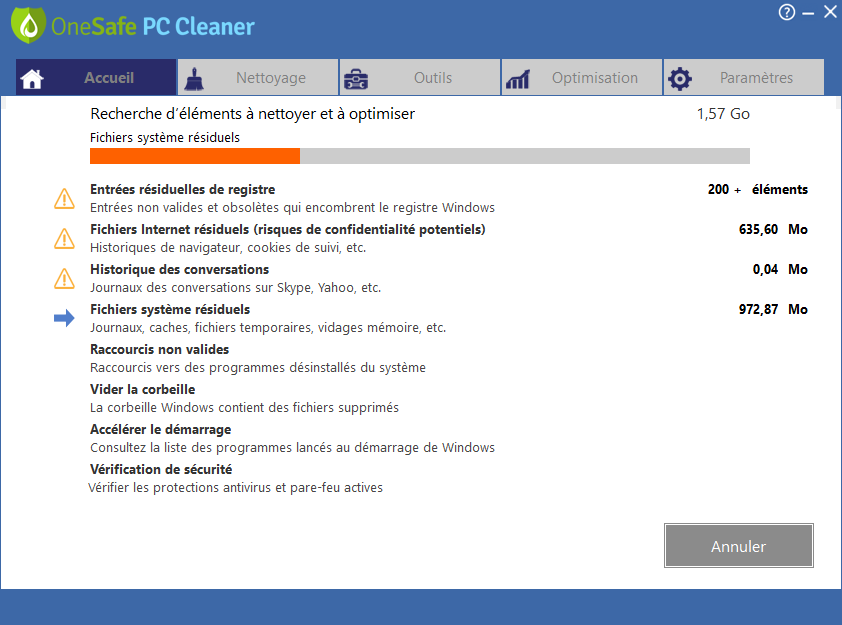This screenshot has width=842, height=625.
Task: Click 'Vérifier les protections antivirus' description
Action: click(x=236, y=488)
